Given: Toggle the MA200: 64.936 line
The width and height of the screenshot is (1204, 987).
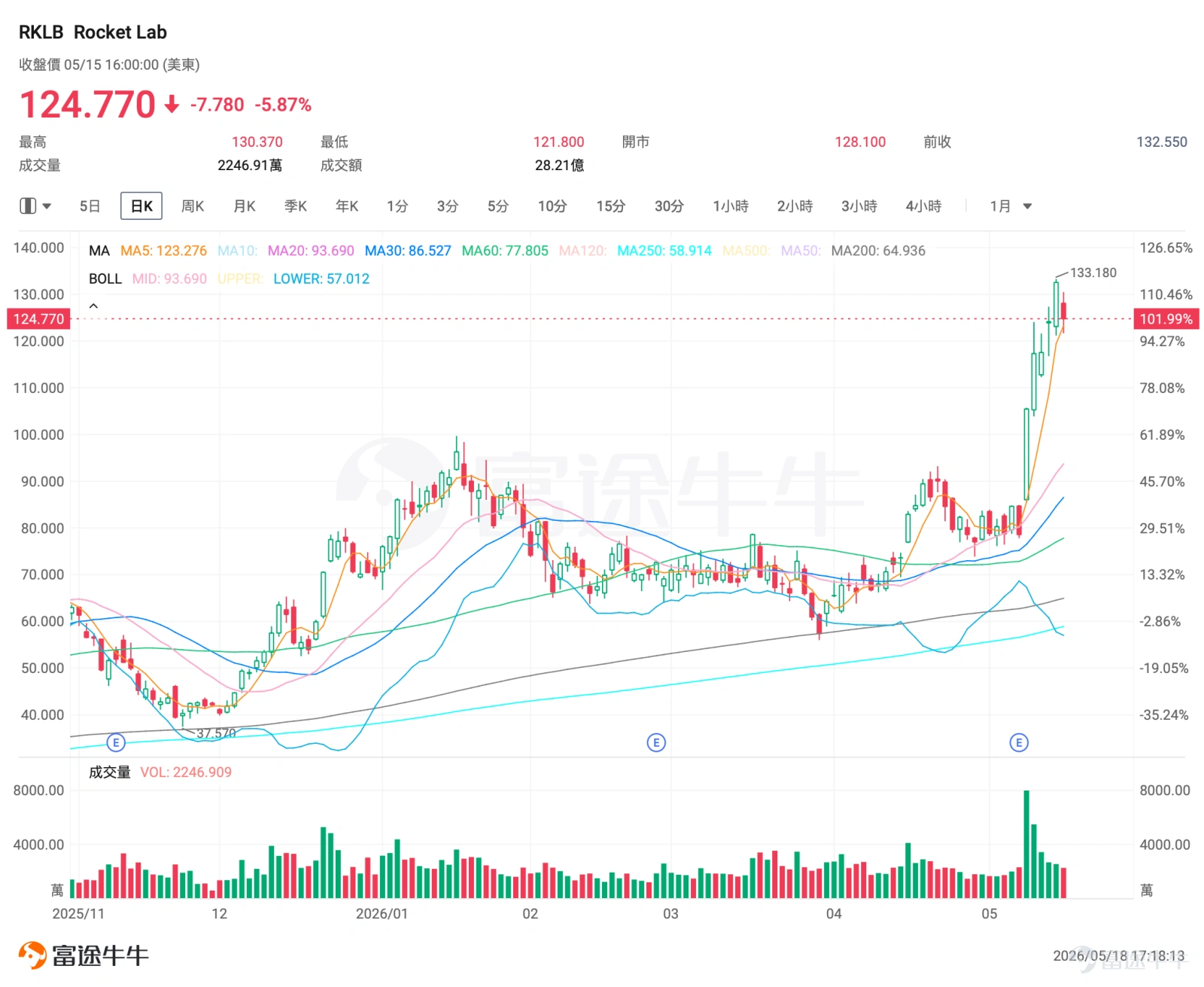Looking at the screenshot, I should [878, 251].
